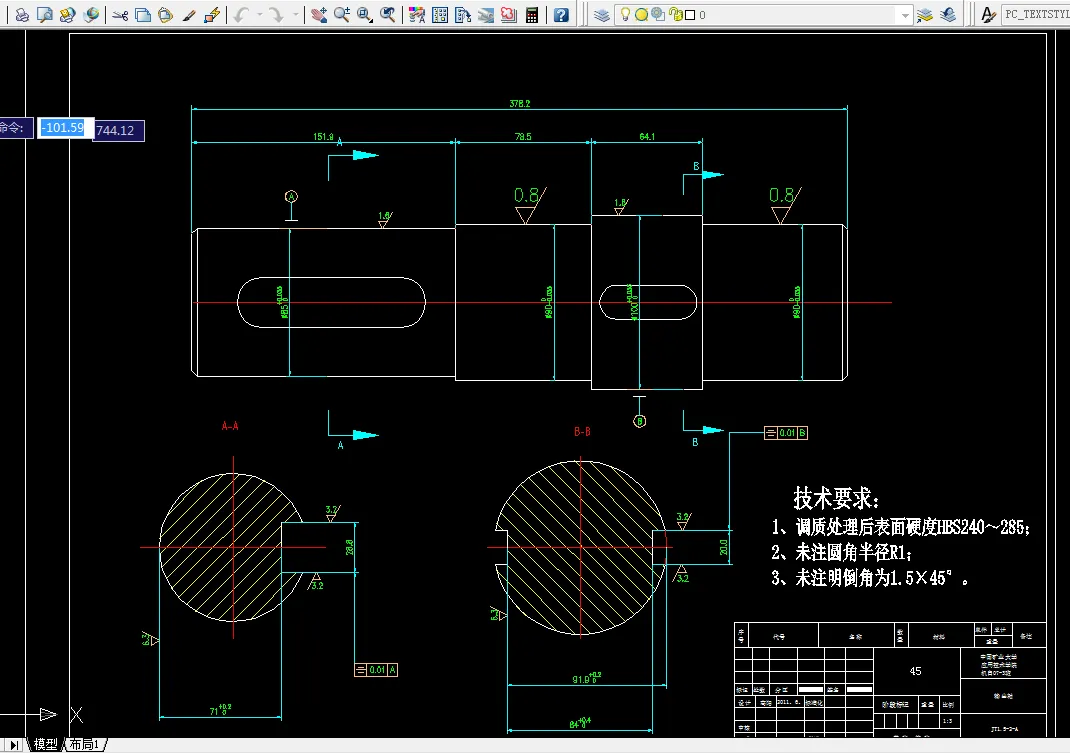Click the Block Editor lightning icon
The height and width of the screenshot is (755, 1070).
tap(212, 14)
